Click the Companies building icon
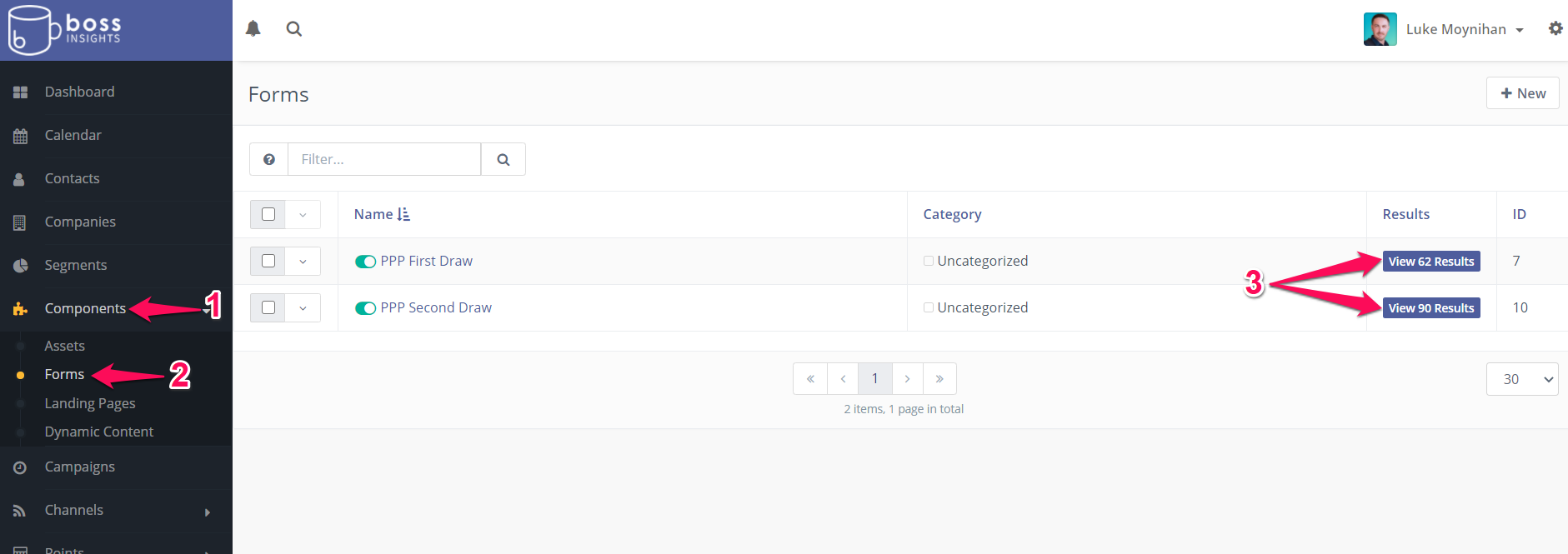 click(x=19, y=222)
